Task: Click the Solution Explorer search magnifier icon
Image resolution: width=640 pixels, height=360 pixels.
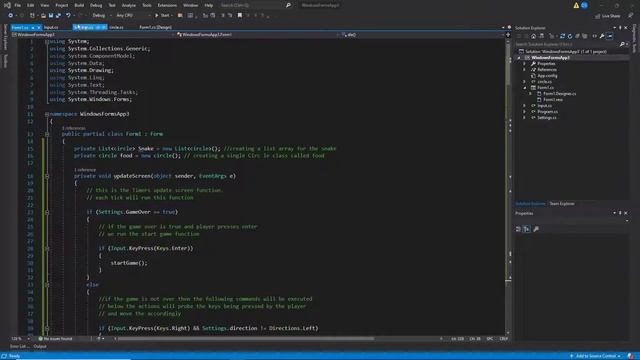Action: (622, 44)
